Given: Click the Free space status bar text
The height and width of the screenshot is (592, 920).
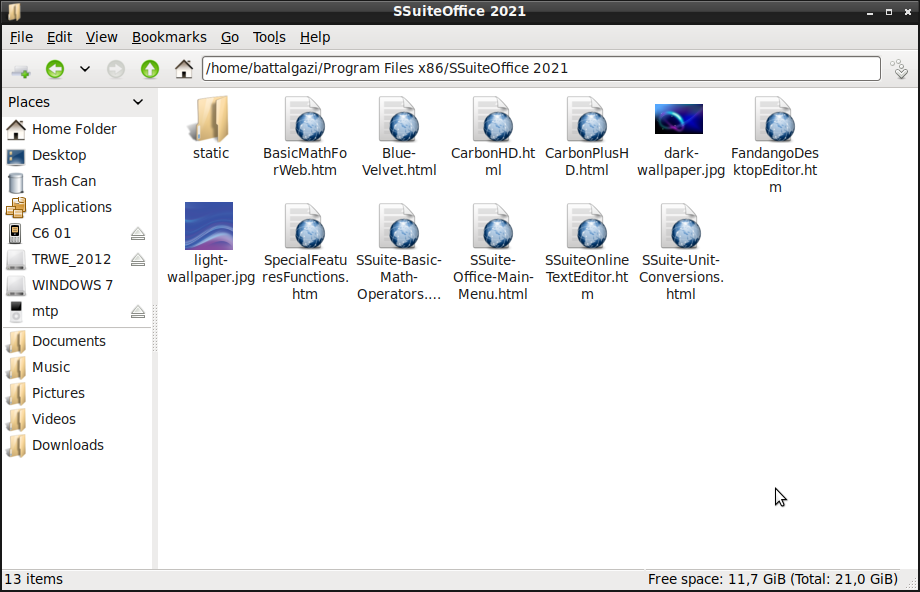Looking at the screenshot, I should tap(773, 580).
